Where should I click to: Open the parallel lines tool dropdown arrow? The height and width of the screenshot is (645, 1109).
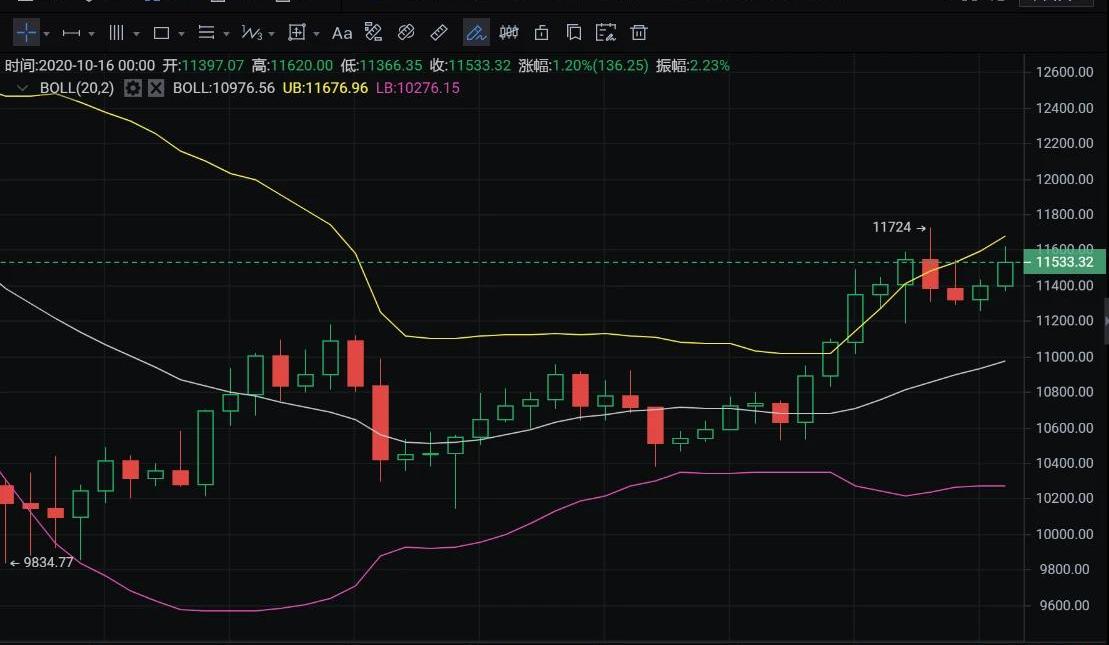coord(136,34)
